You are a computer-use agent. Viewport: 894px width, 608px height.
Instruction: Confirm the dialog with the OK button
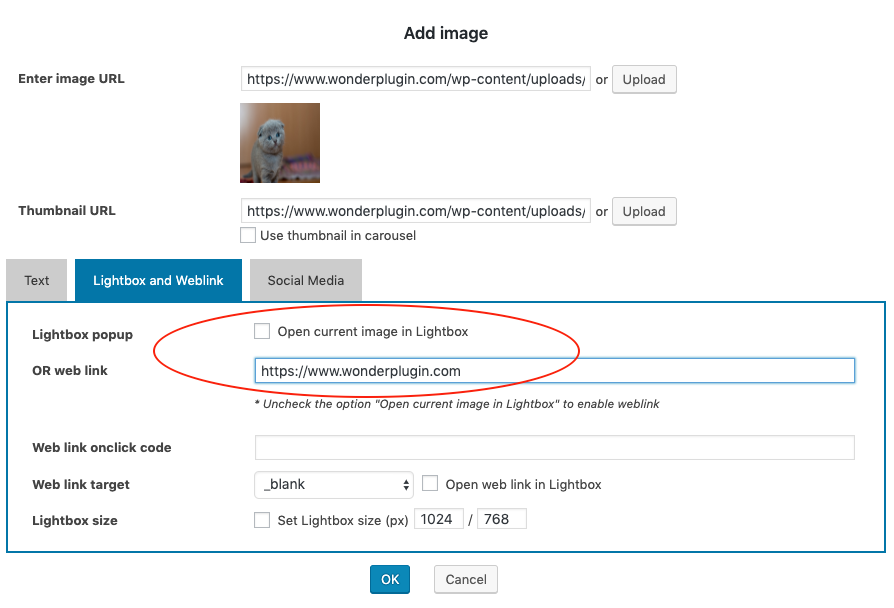pyautogui.click(x=389, y=580)
